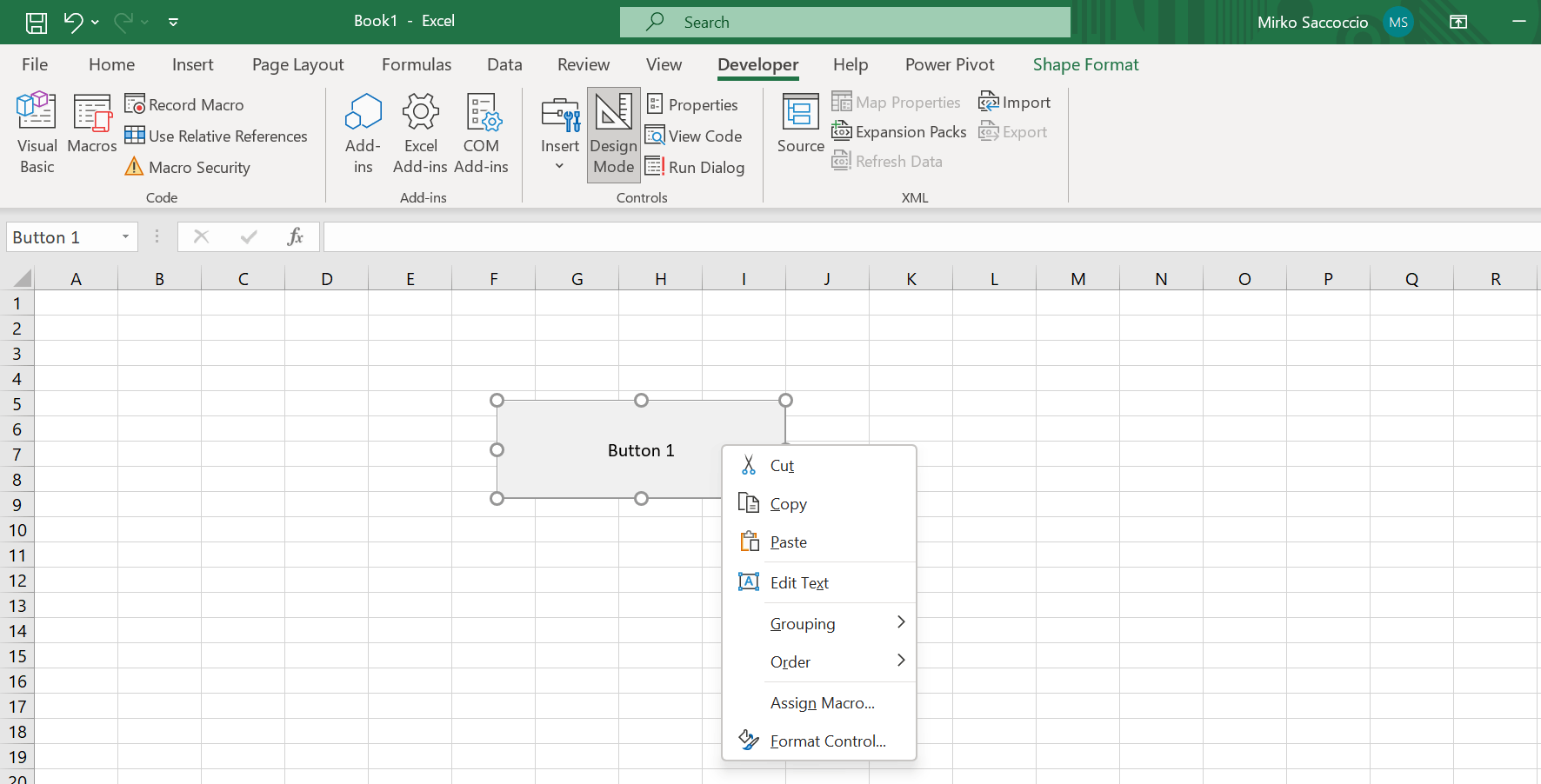Open the Data tab

coord(504,64)
